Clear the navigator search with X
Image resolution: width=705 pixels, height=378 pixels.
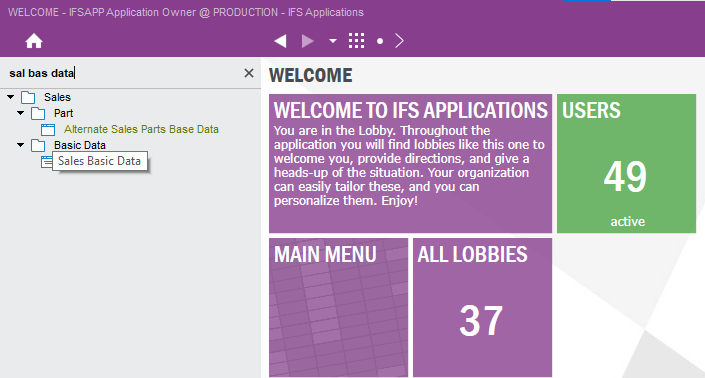pyautogui.click(x=249, y=73)
